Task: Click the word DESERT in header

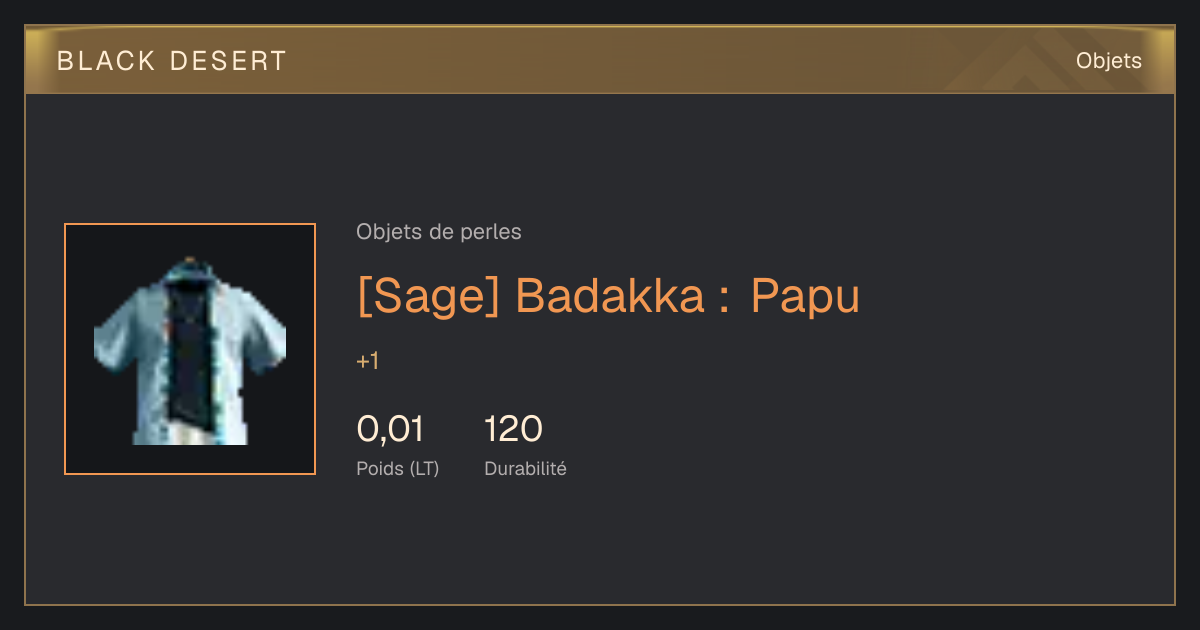Action: click(x=228, y=61)
